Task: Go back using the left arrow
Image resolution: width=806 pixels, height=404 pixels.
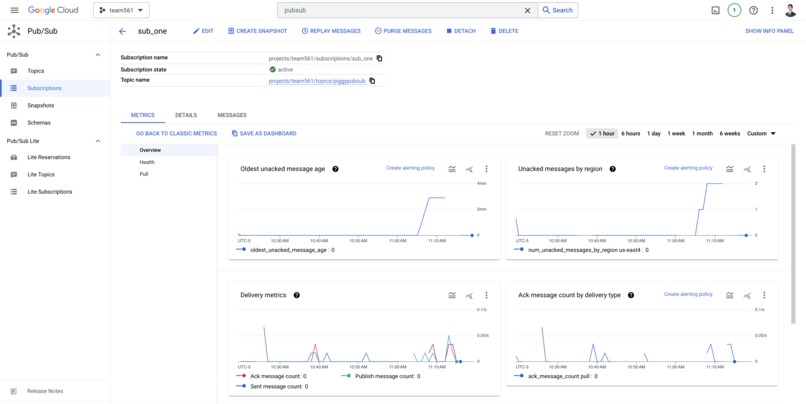Action: coord(122,31)
